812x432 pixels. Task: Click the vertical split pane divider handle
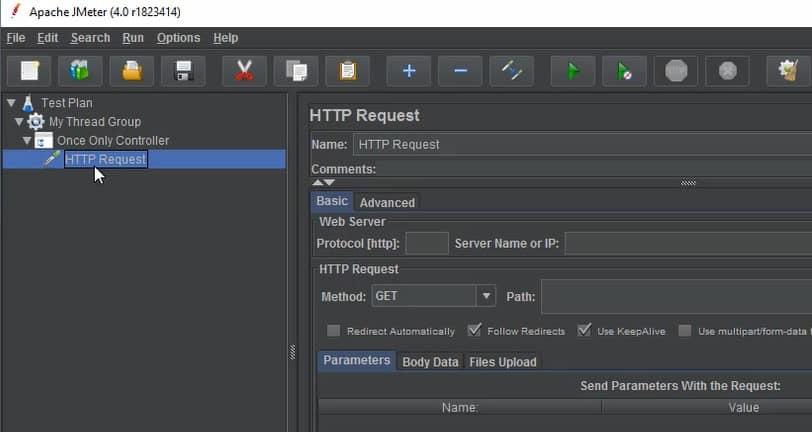pos(293,352)
